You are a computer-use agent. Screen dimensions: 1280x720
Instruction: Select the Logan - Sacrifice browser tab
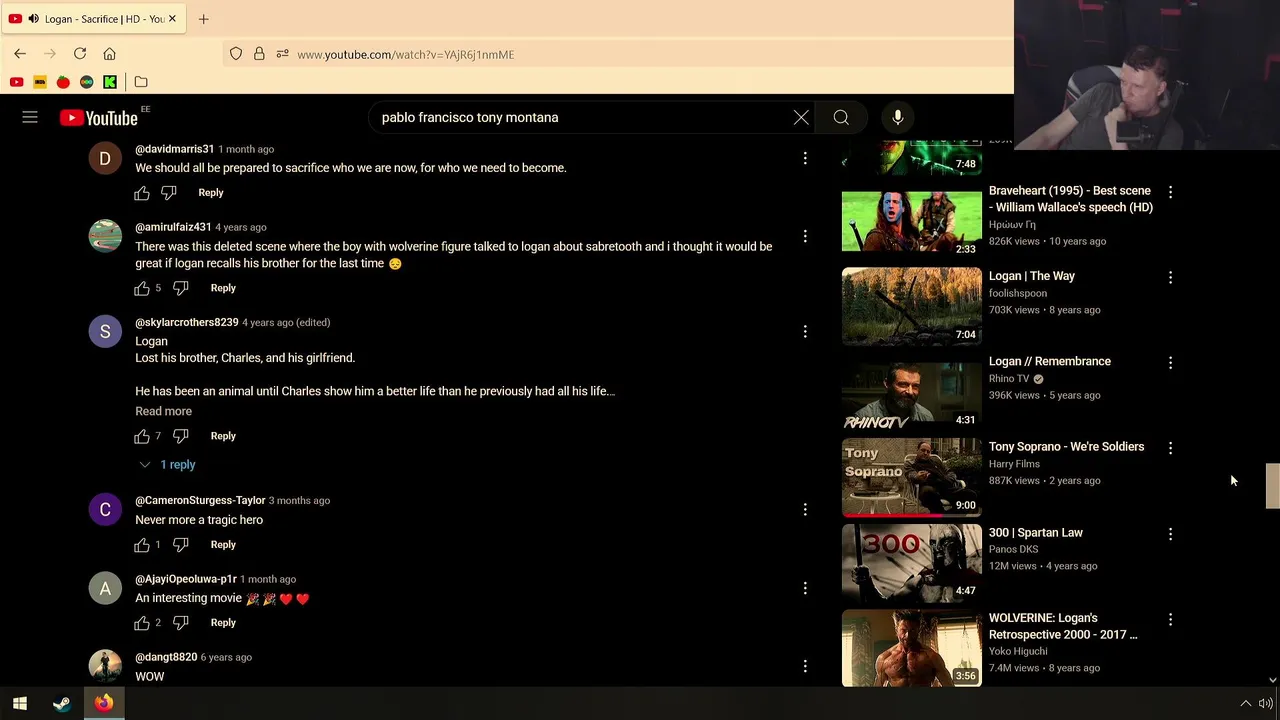click(x=92, y=19)
